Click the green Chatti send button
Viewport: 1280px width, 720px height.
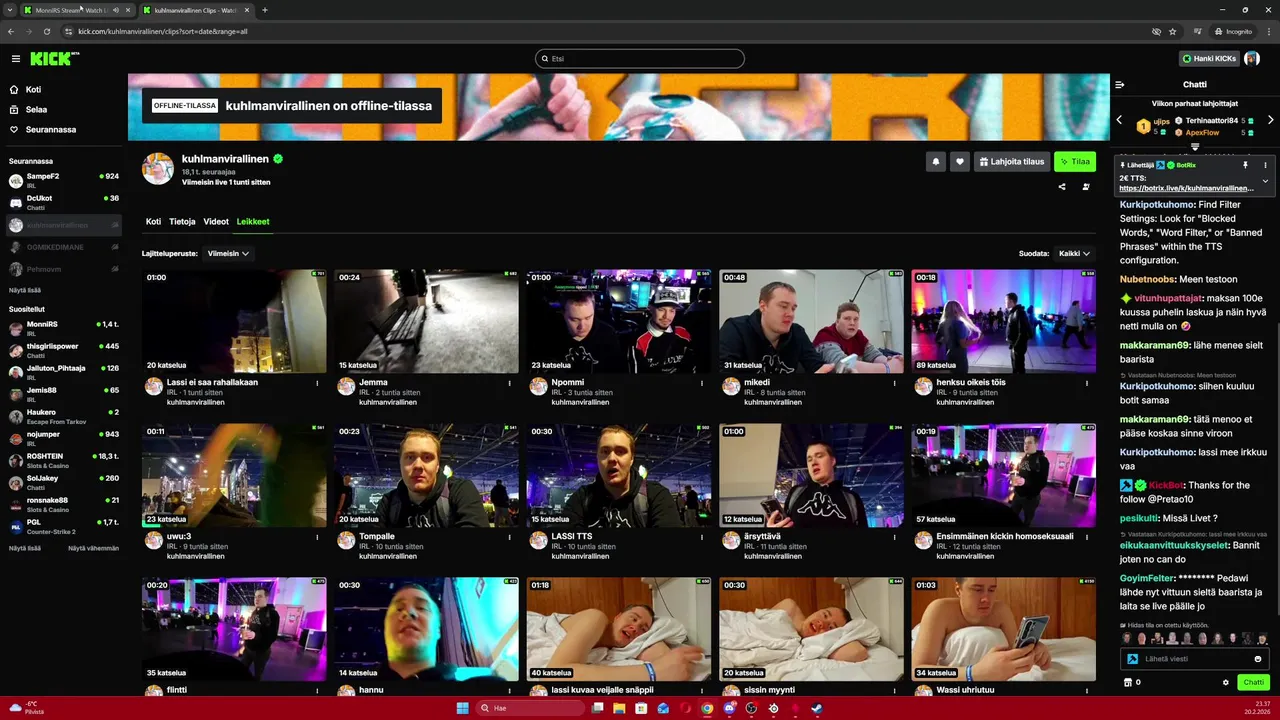(1253, 683)
